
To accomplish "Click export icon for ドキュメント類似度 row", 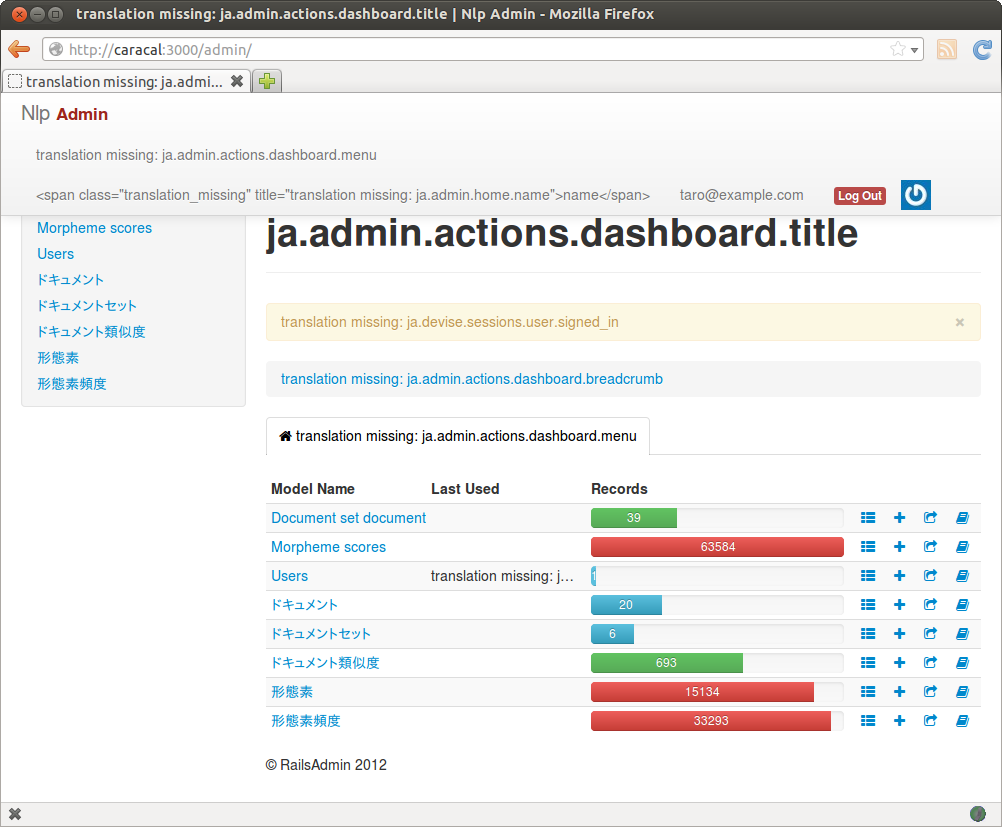I will click(x=930, y=663).
